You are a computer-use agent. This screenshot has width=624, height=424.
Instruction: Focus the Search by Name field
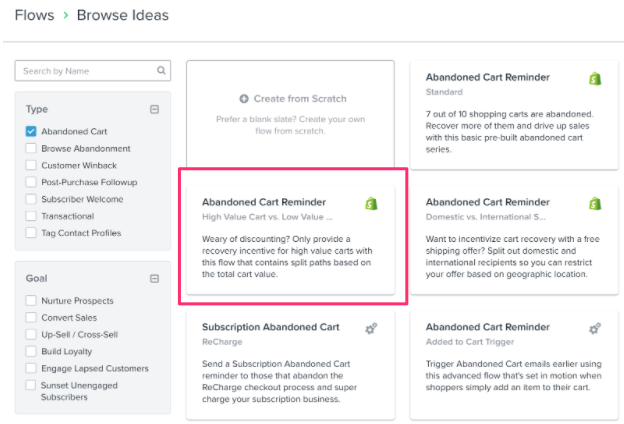coord(93,71)
